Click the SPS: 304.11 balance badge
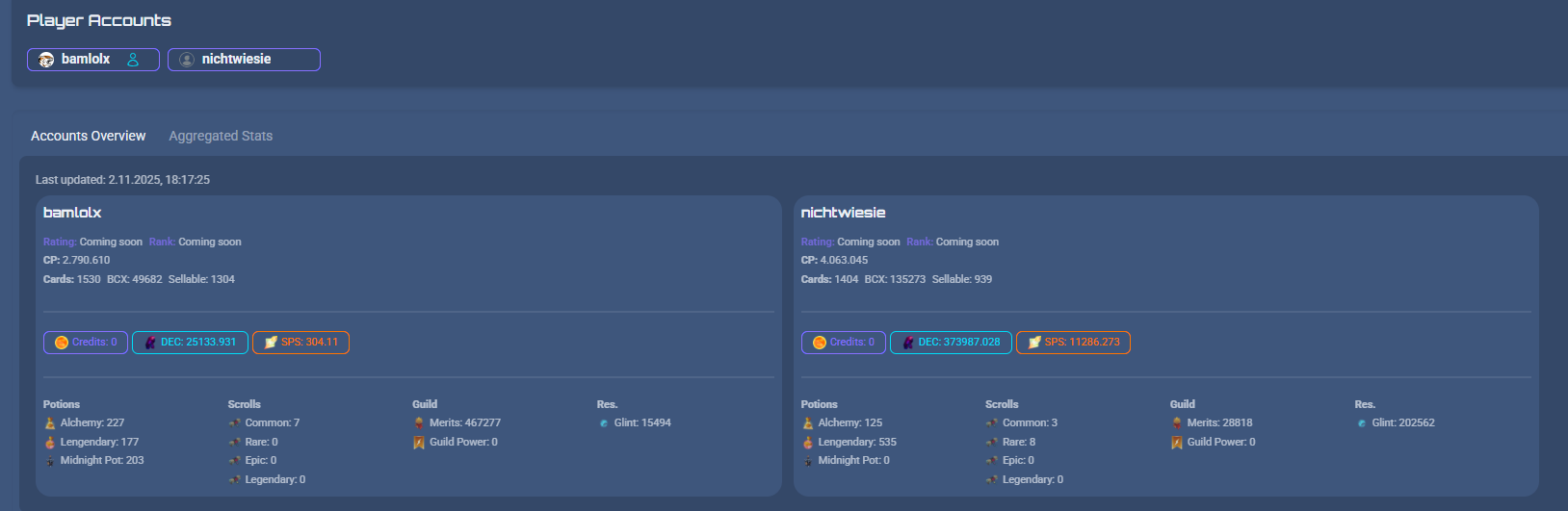Image resolution: width=1568 pixels, height=511 pixels. pyautogui.click(x=301, y=343)
